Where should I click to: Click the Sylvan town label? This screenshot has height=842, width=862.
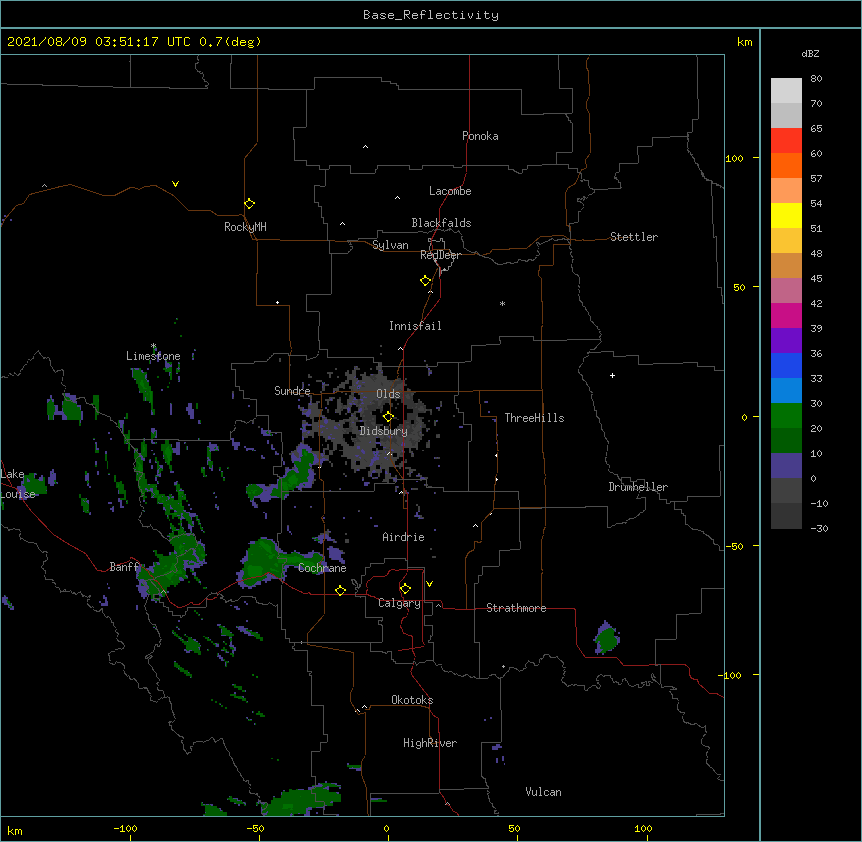(390, 245)
